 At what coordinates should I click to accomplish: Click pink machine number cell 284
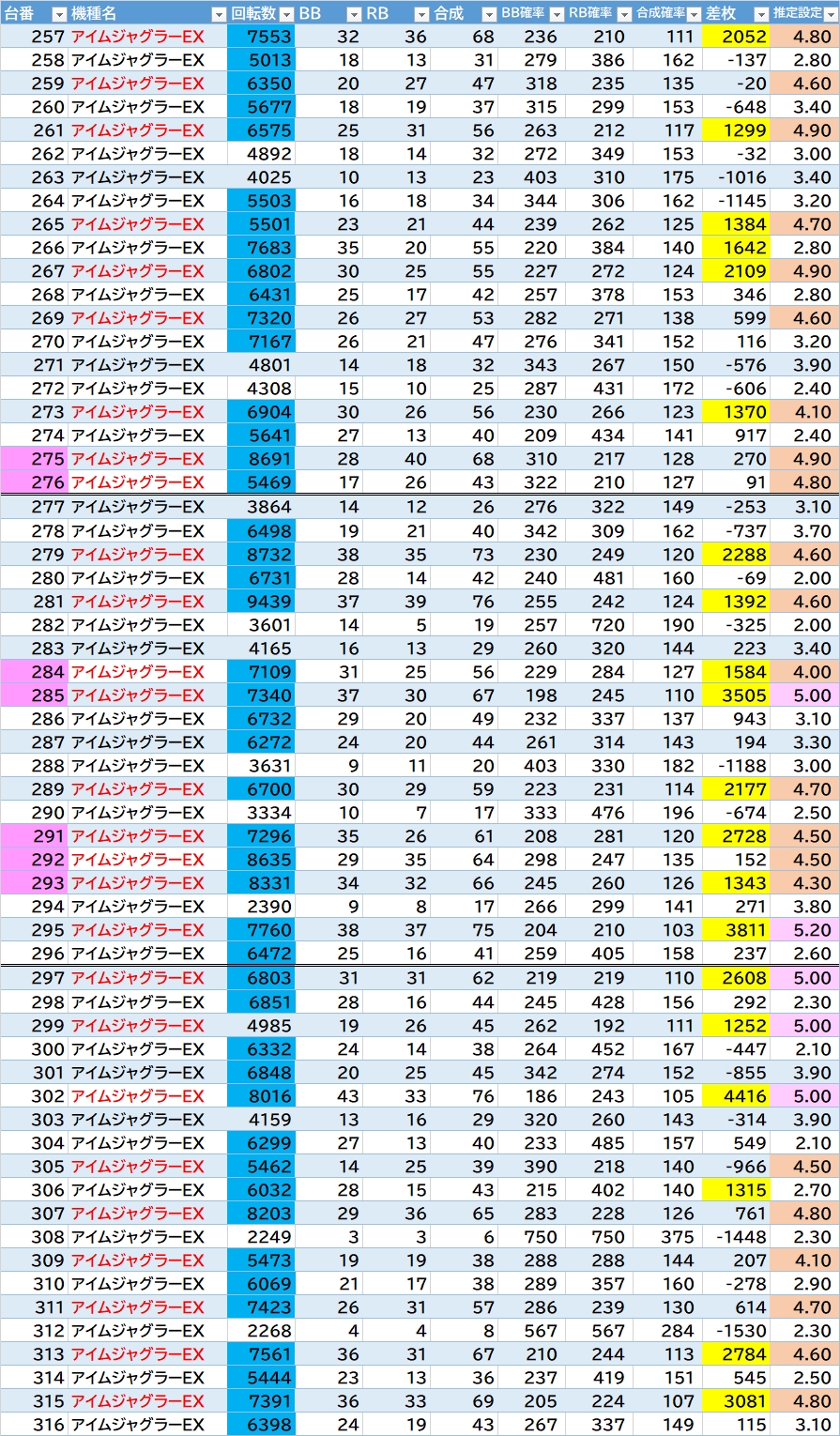[x=35, y=672]
